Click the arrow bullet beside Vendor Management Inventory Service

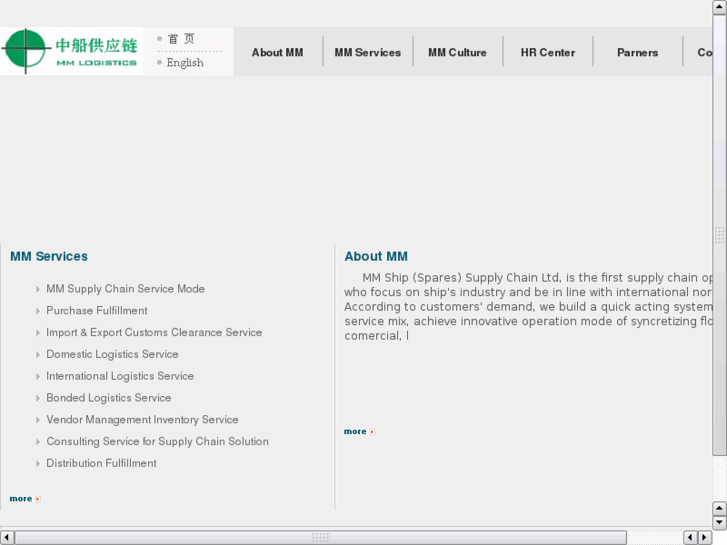tap(38, 420)
